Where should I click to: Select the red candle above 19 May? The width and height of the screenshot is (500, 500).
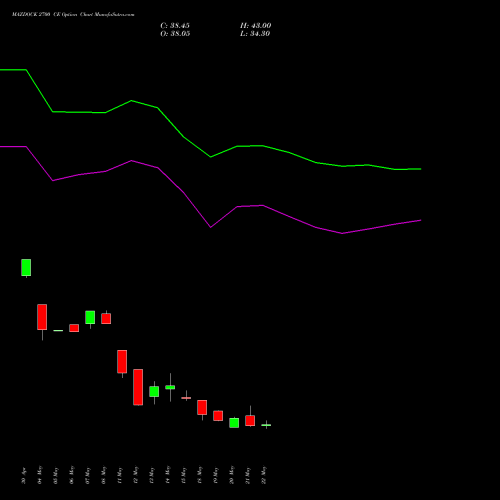(x=218, y=416)
